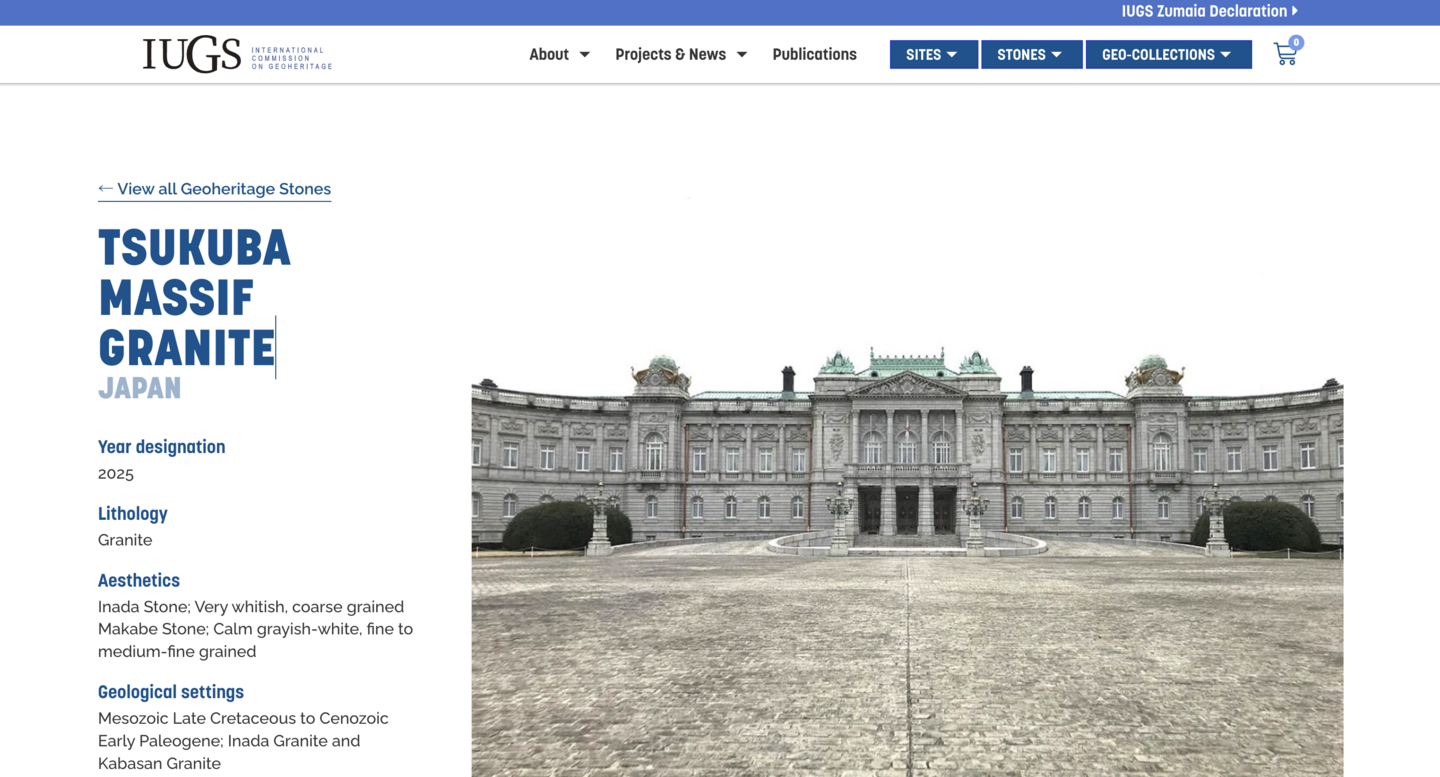This screenshot has width=1440, height=777.
Task: Click the palace building photo
Action: click(907, 560)
